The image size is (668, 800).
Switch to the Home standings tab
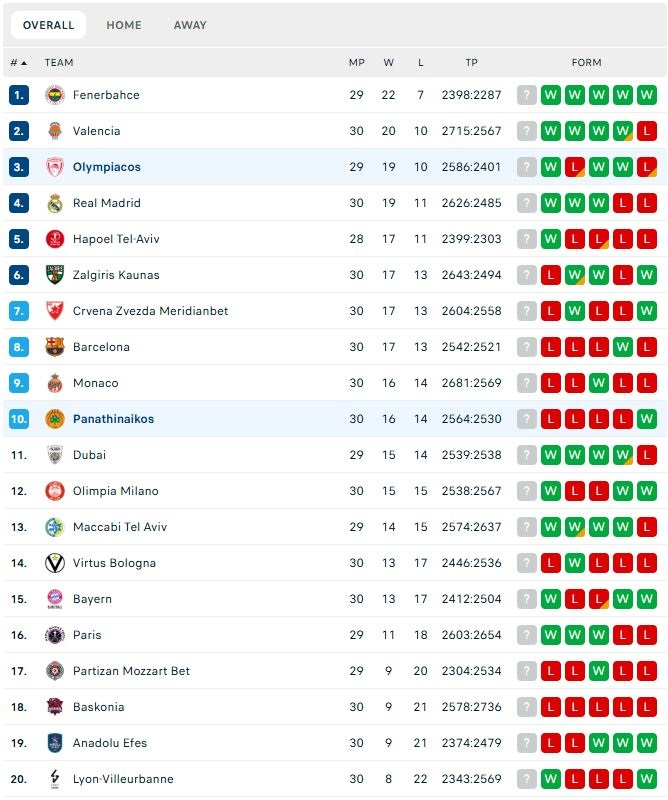tap(124, 25)
